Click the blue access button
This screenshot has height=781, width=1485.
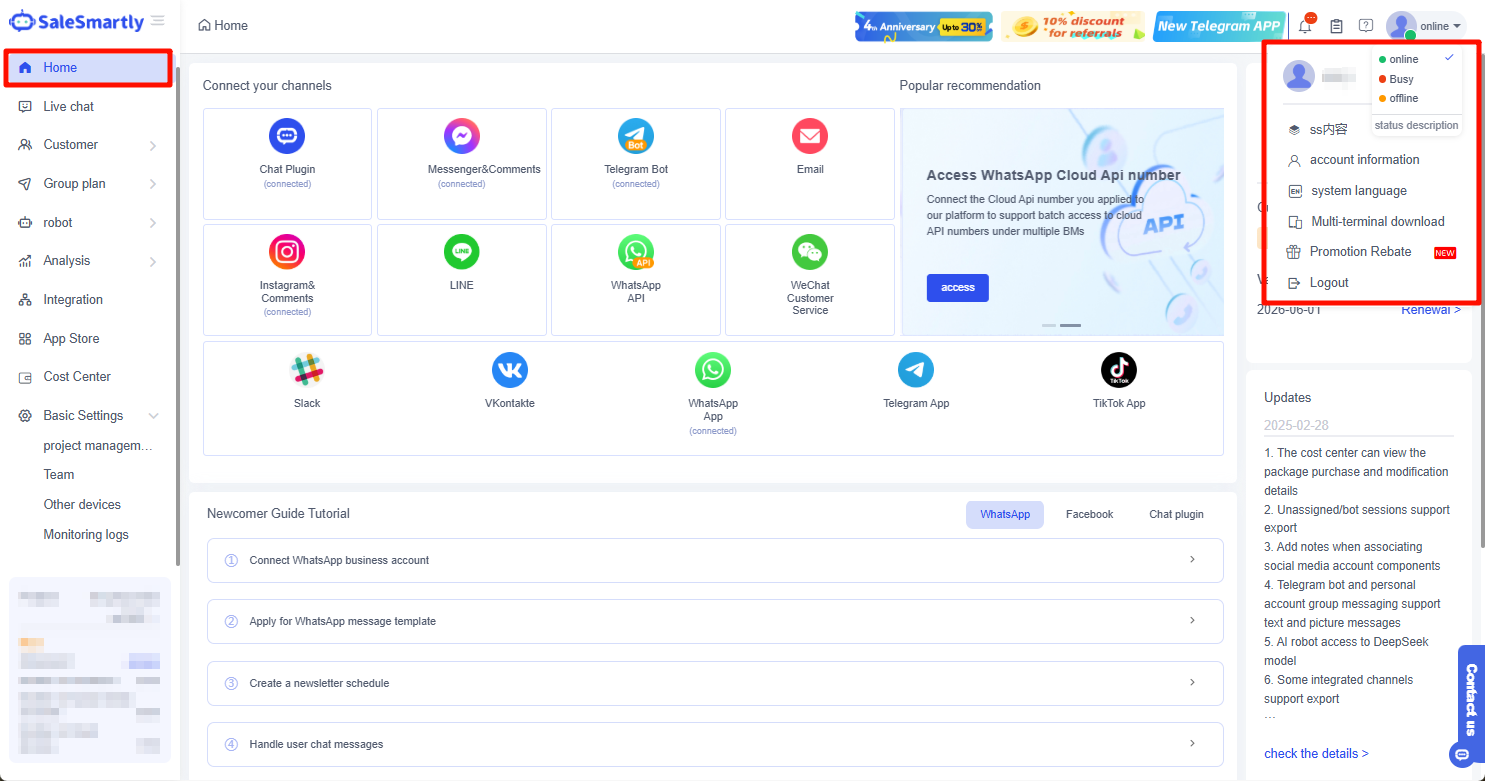pyautogui.click(x=958, y=288)
